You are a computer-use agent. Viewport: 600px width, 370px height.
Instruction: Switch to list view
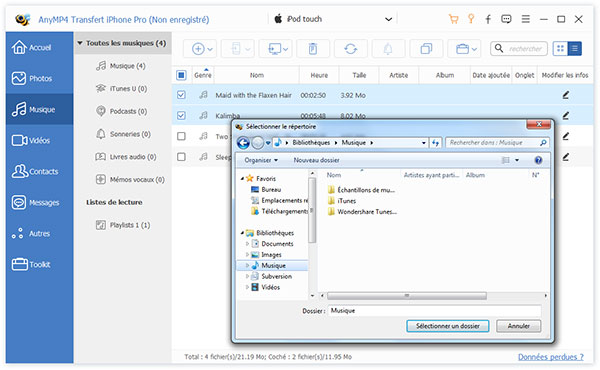click(574, 49)
